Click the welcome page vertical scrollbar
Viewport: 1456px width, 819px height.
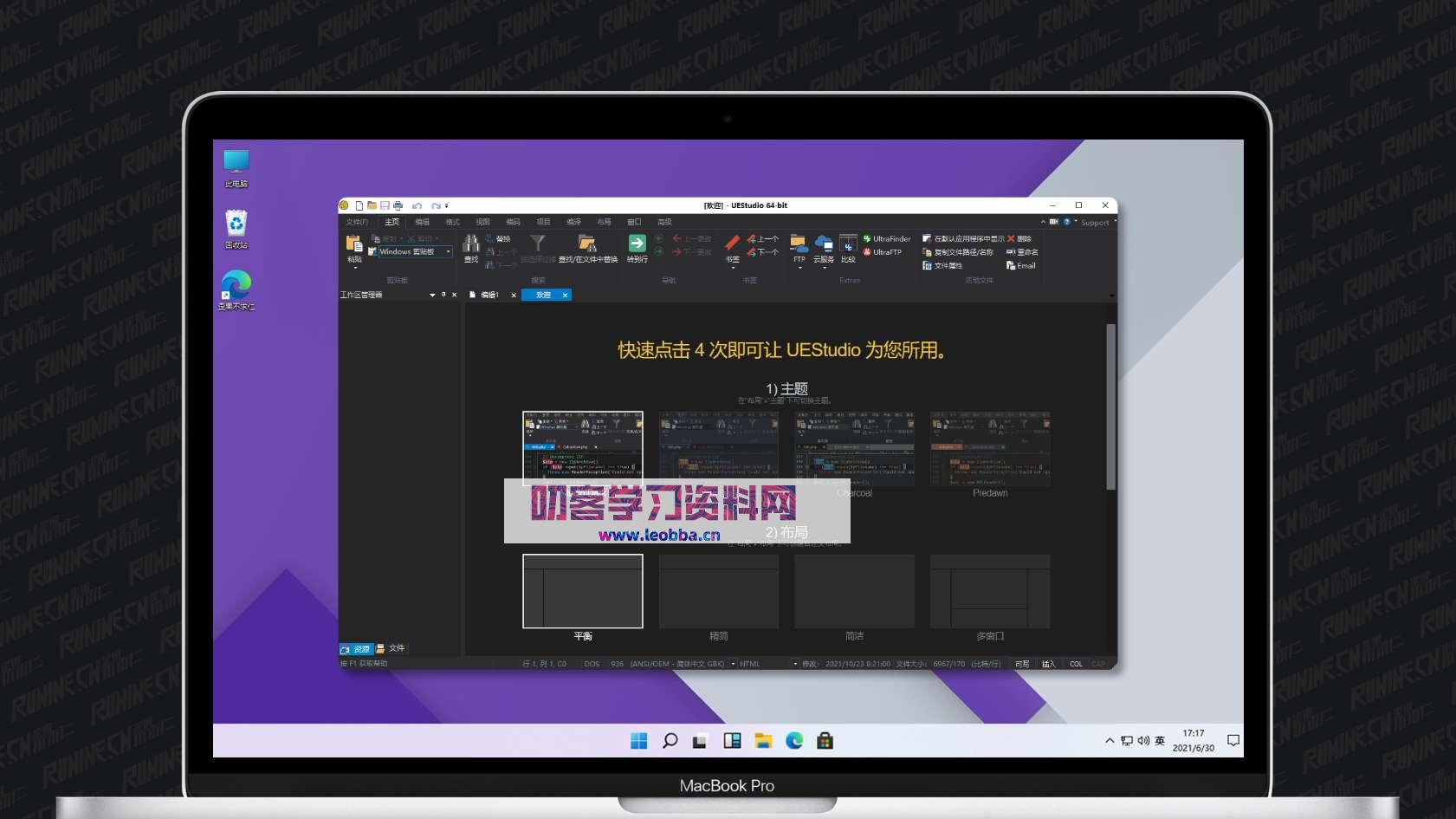[x=1110, y=407]
